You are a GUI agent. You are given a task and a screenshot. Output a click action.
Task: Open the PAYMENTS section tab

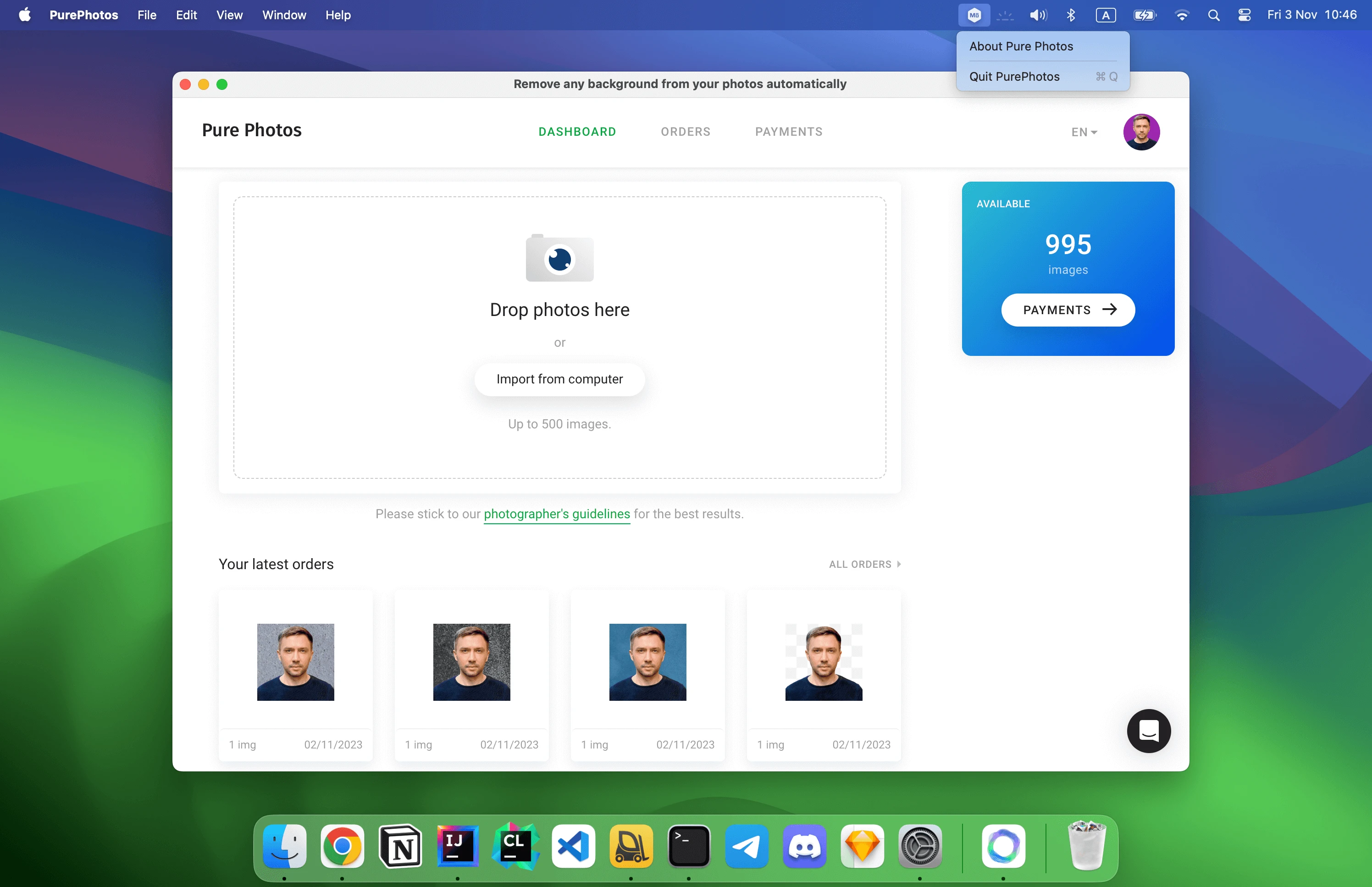pyautogui.click(x=789, y=131)
